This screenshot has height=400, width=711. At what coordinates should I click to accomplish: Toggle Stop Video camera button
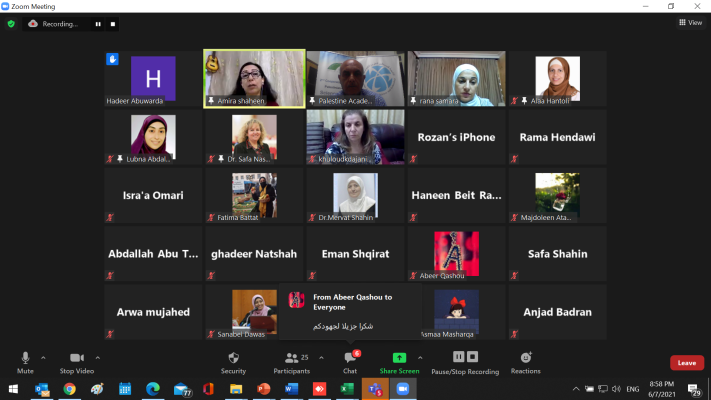point(76,361)
